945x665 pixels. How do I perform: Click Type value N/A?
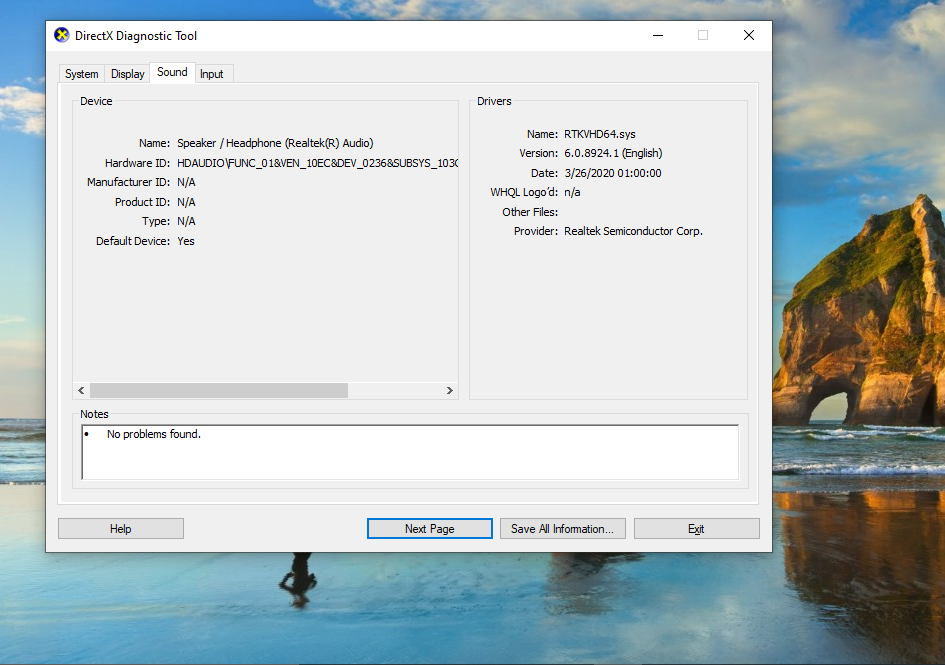click(x=186, y=221)
